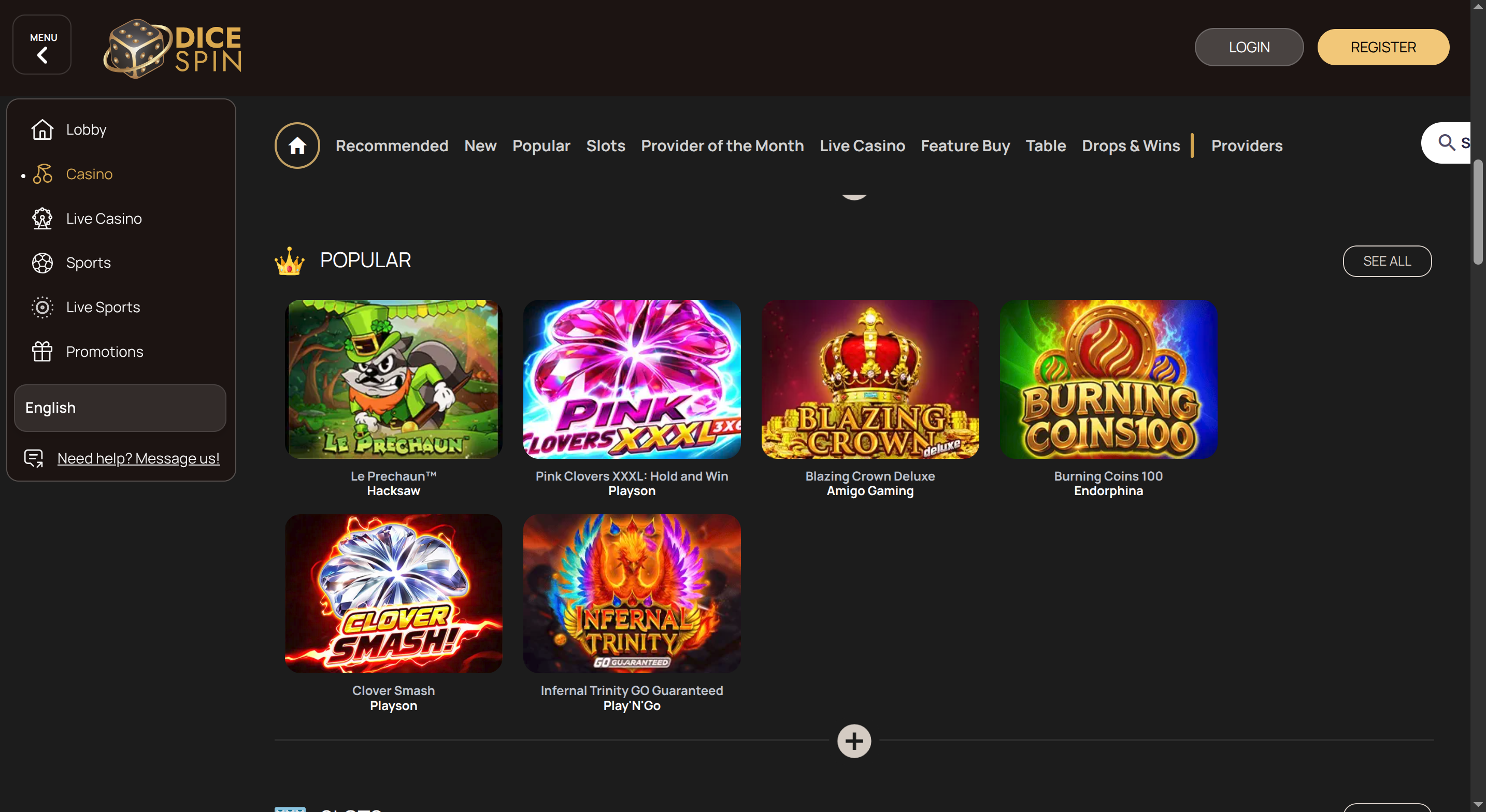Open the Table games tab

point(1045,146)
